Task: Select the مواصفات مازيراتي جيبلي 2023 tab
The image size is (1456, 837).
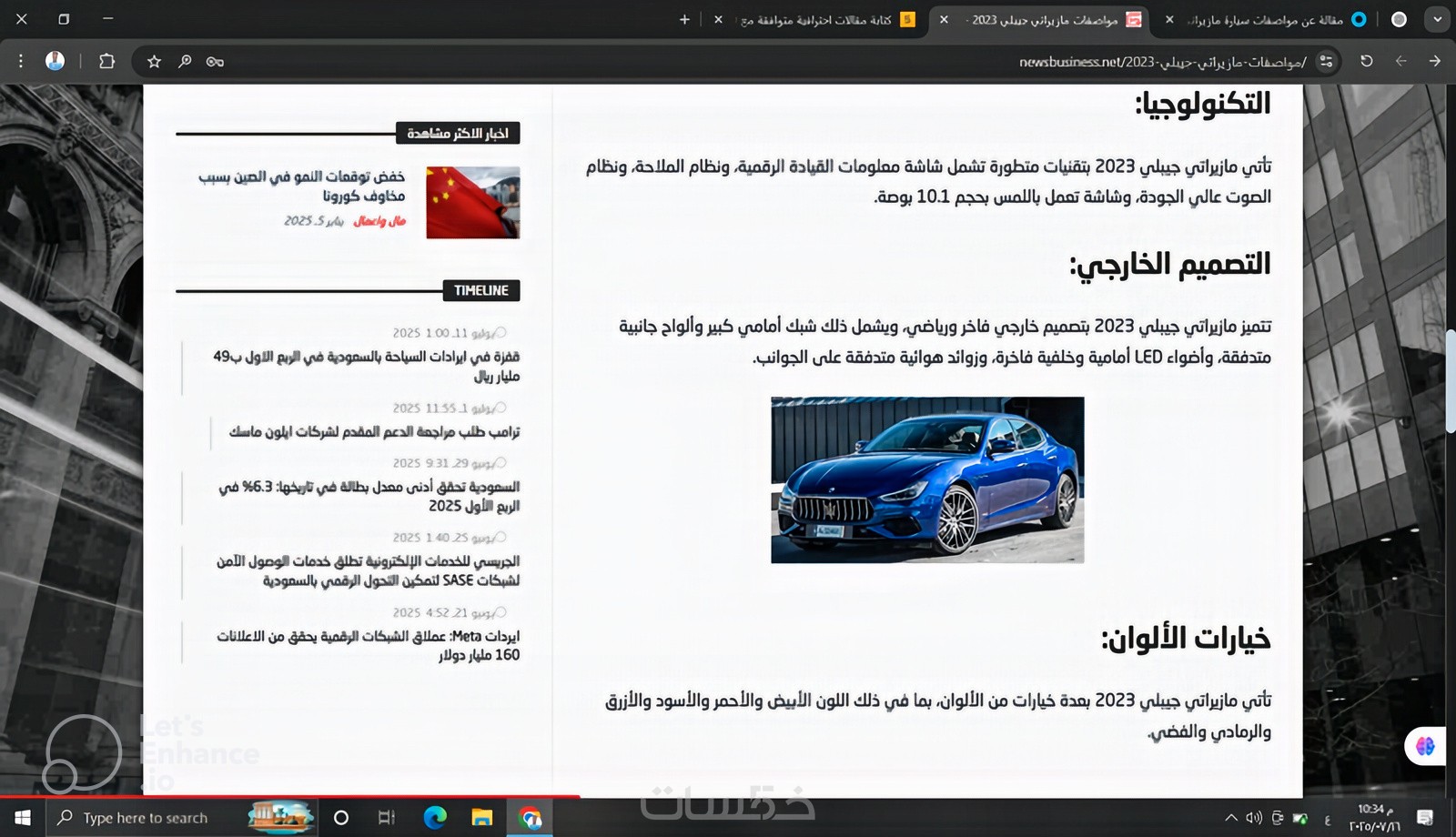Action: click(1040, 19)
